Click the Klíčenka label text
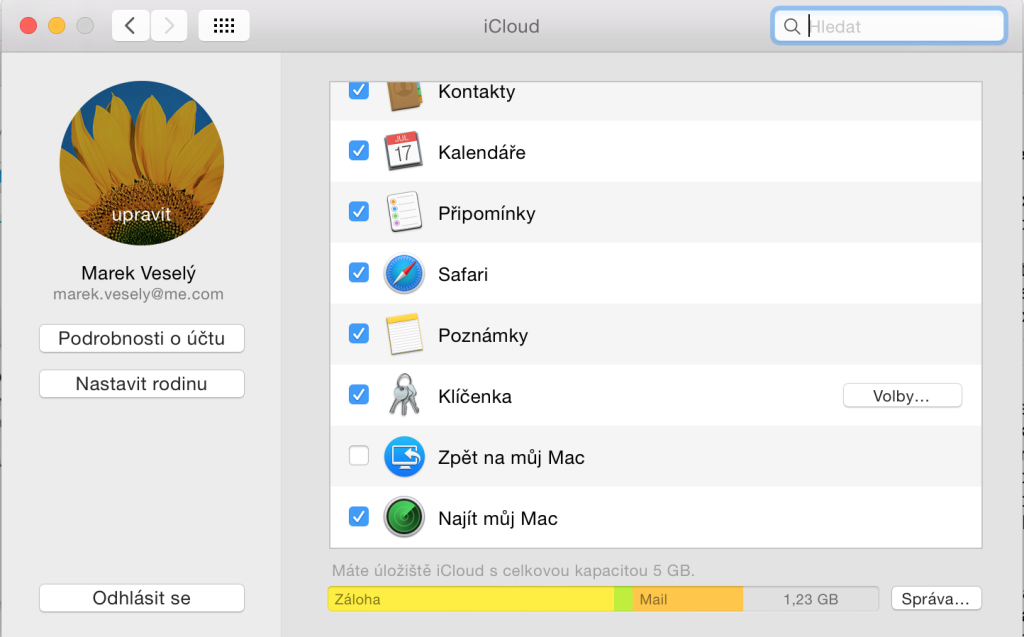The image size is (1024, 637). click(x=475, y=397)
